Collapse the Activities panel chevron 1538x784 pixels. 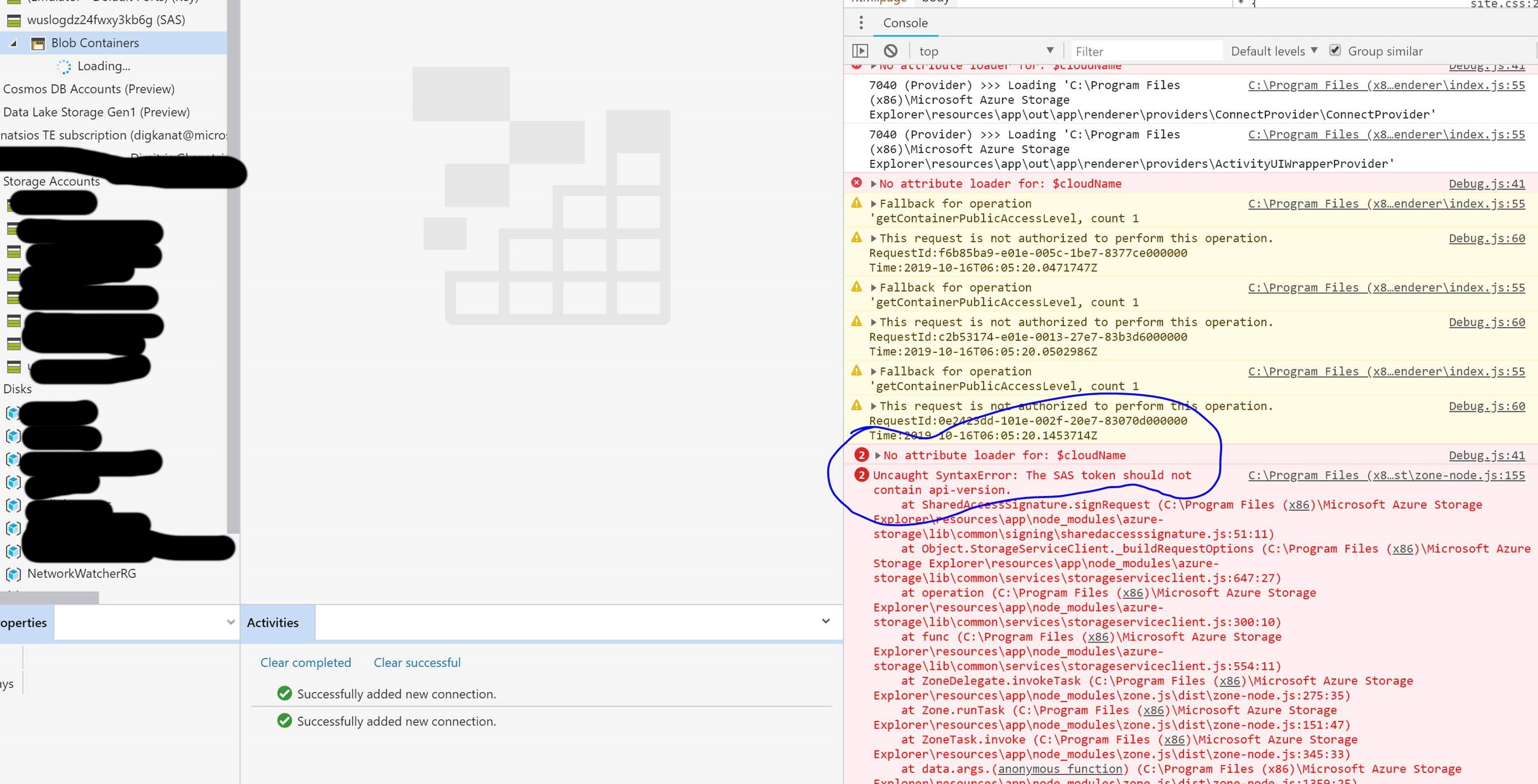pyautogui.click(x=826, y=621)
